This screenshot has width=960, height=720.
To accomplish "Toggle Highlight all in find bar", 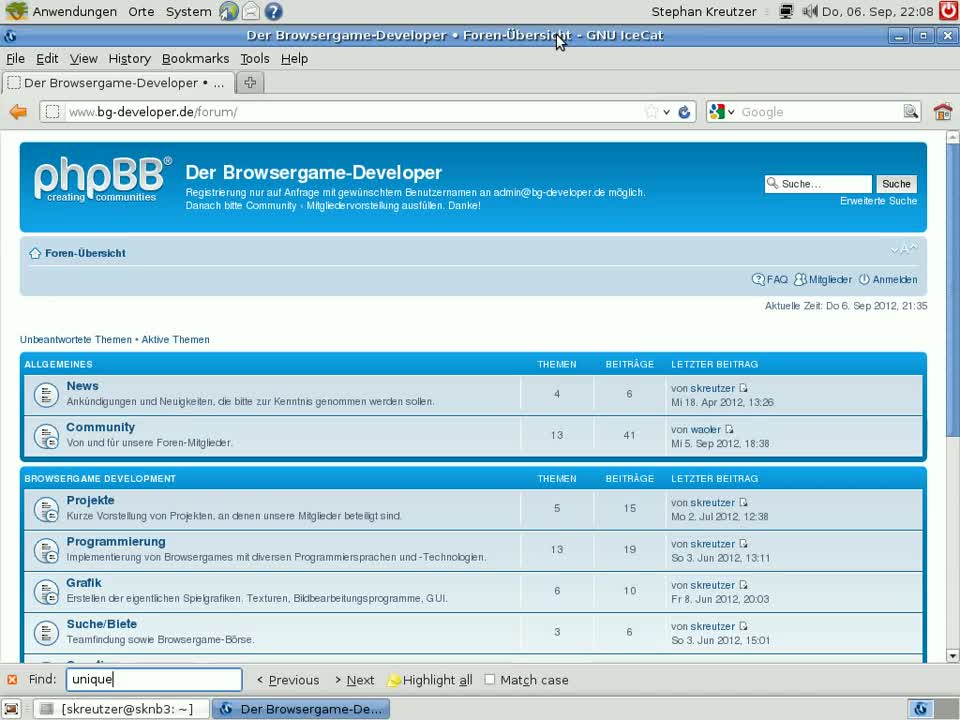I will [430, 680].
